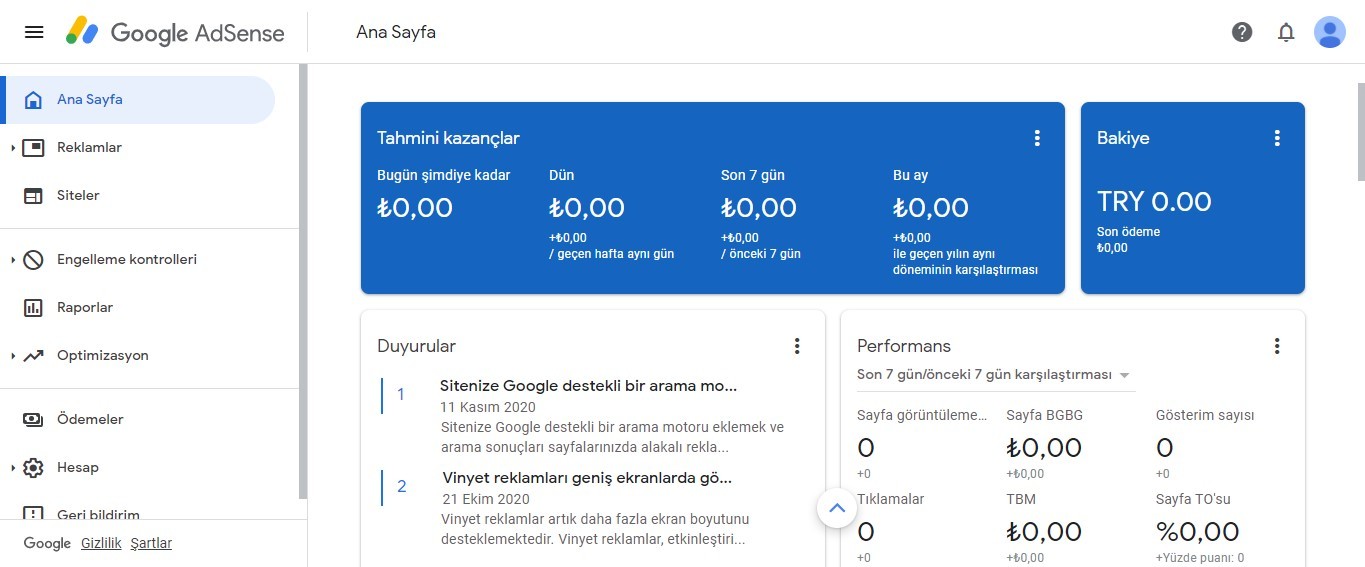Click the Raporlar chart icon
1365x567 pixels.
coord(33,308)
